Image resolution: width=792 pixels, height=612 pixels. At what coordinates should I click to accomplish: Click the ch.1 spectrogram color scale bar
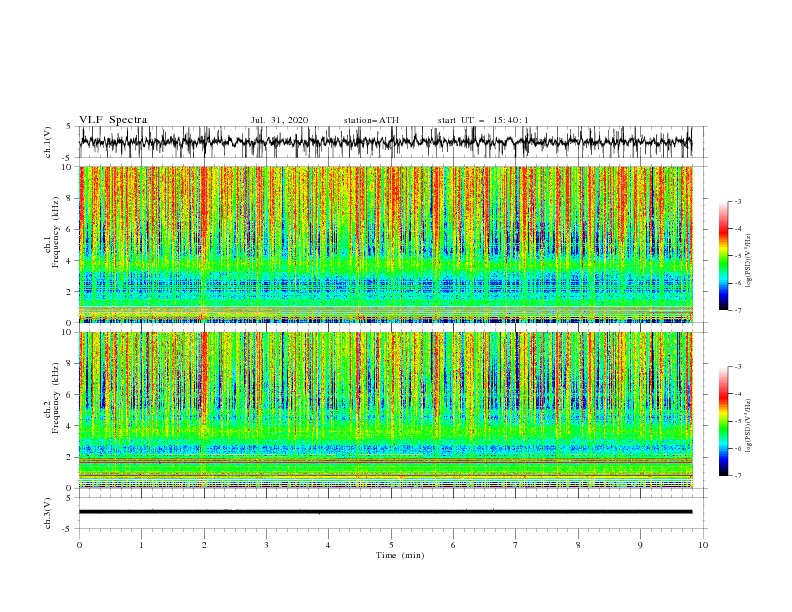click(x=723, y=256)
